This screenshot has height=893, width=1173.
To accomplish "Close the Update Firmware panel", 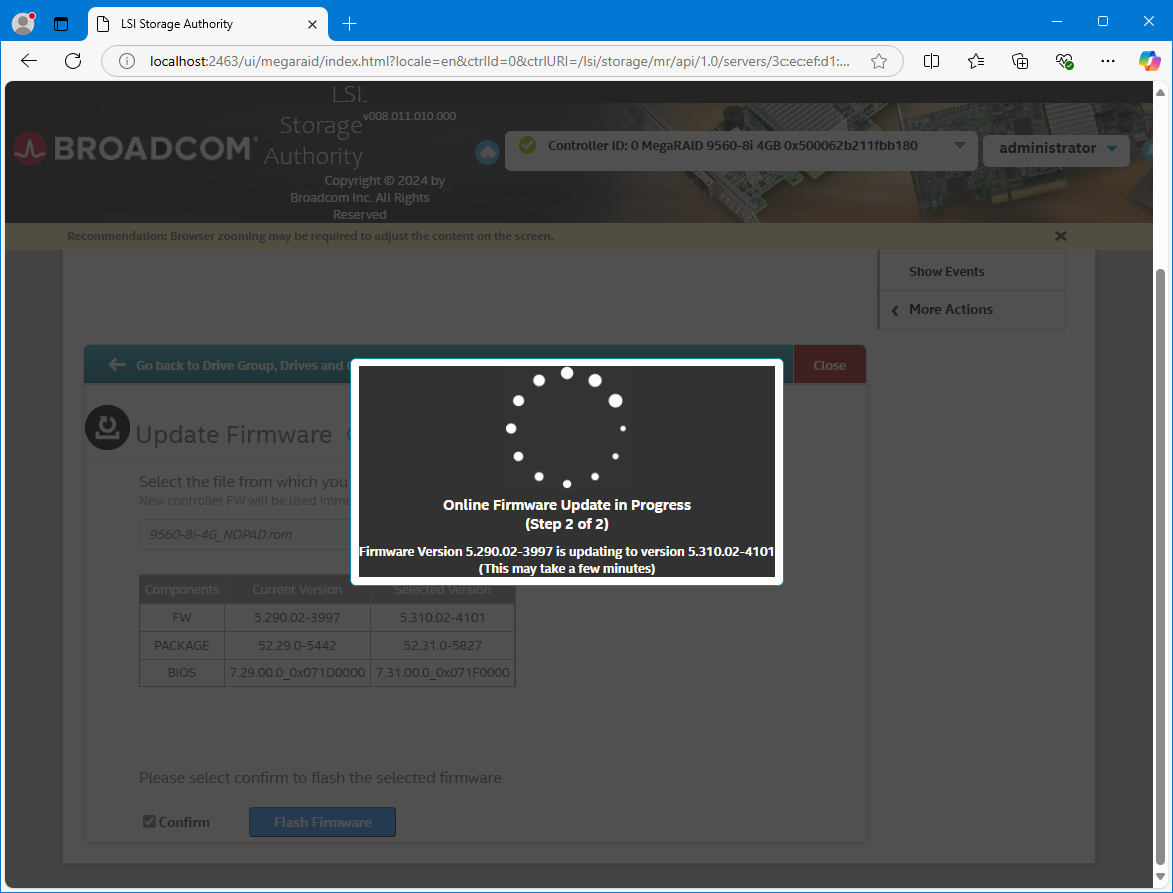I will tap(830, 366).
